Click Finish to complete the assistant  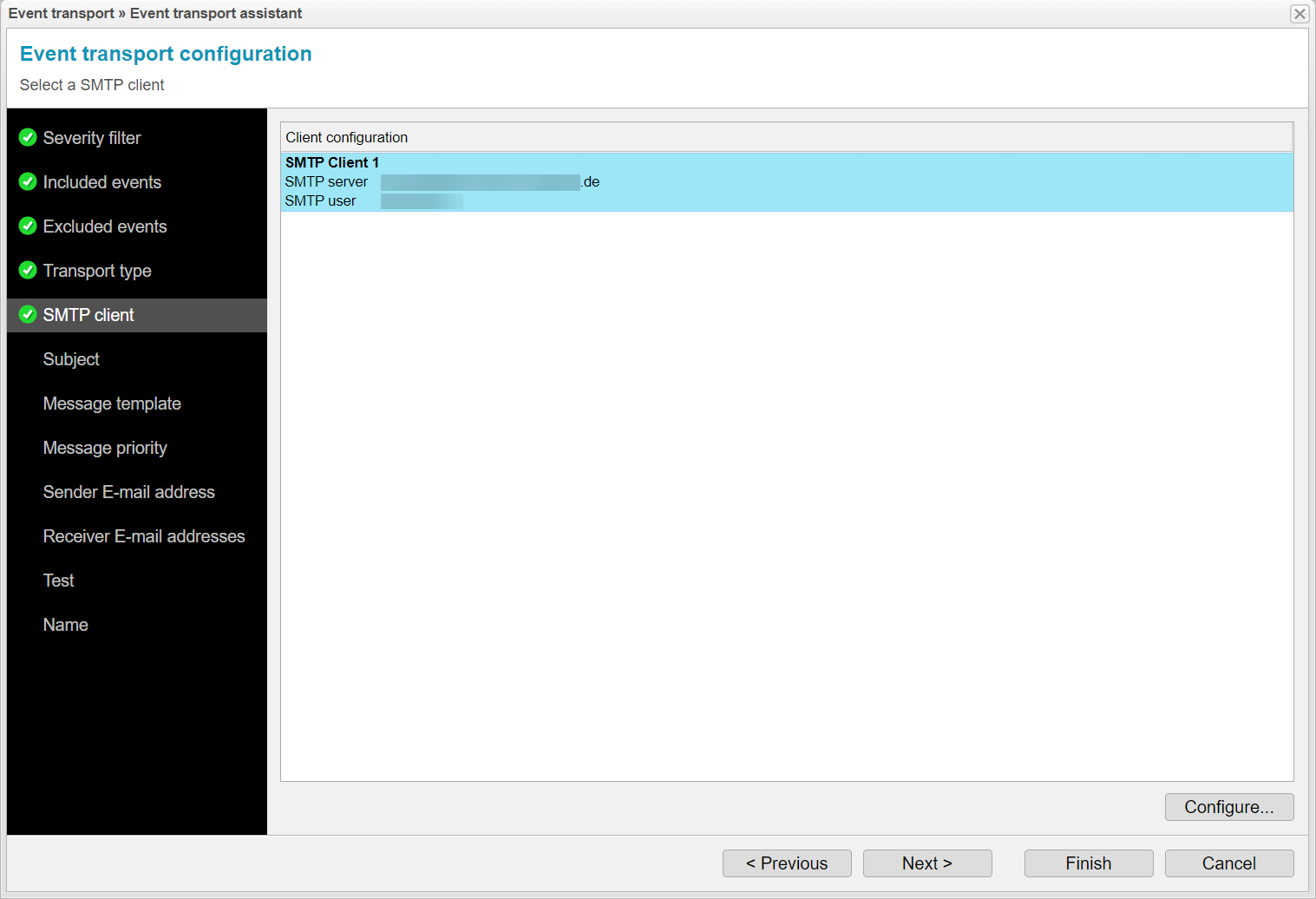click(x=1088, y=863)
